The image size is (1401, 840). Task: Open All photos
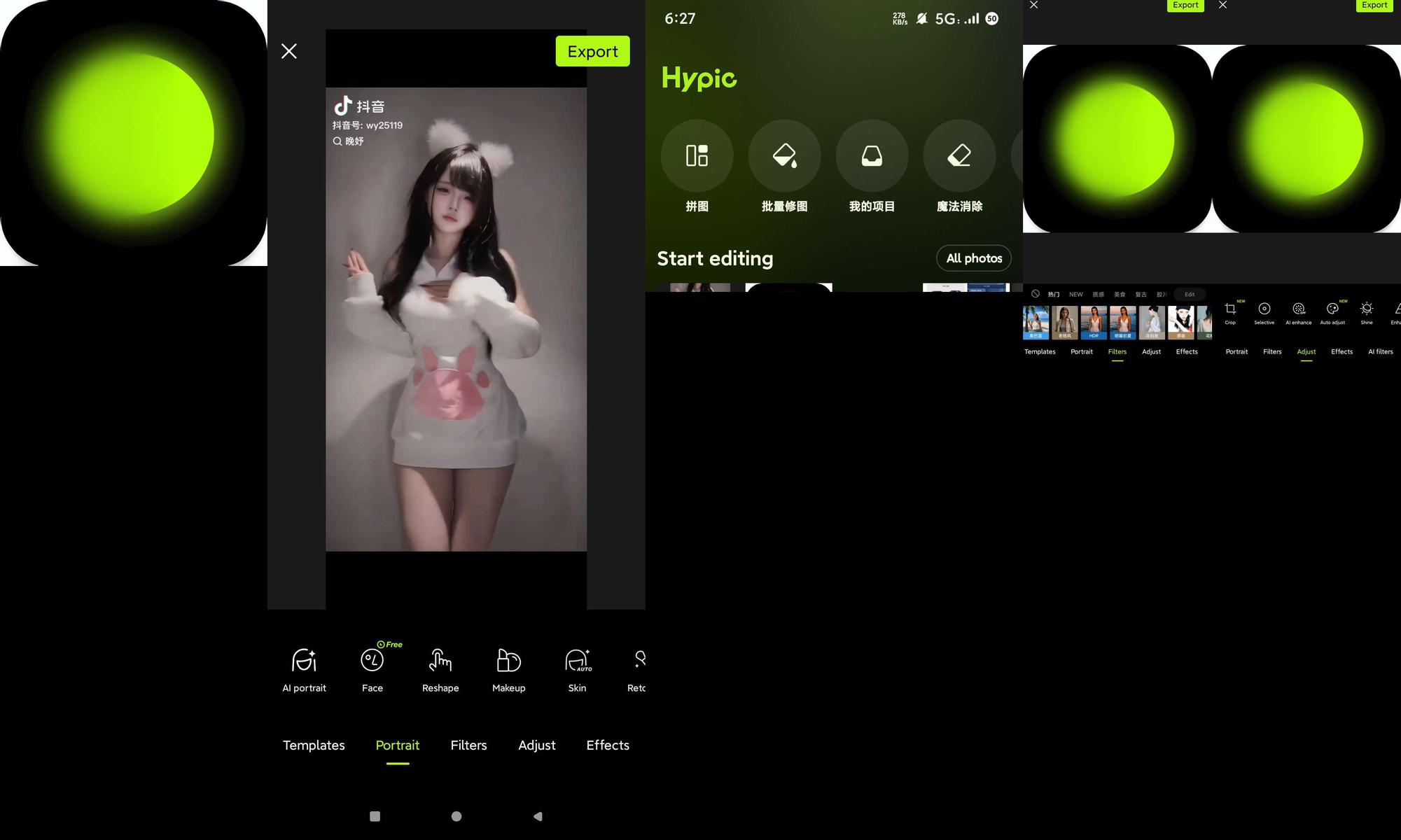pyautogui.click(x=973, y=258)
